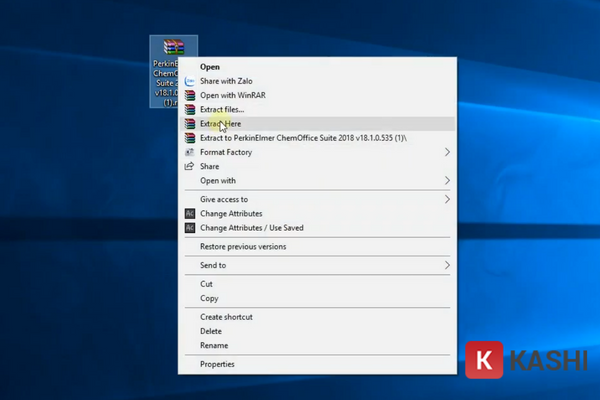Select Rename in the context menu
Viewport: 600px width, 400px height.
(214, 345)
